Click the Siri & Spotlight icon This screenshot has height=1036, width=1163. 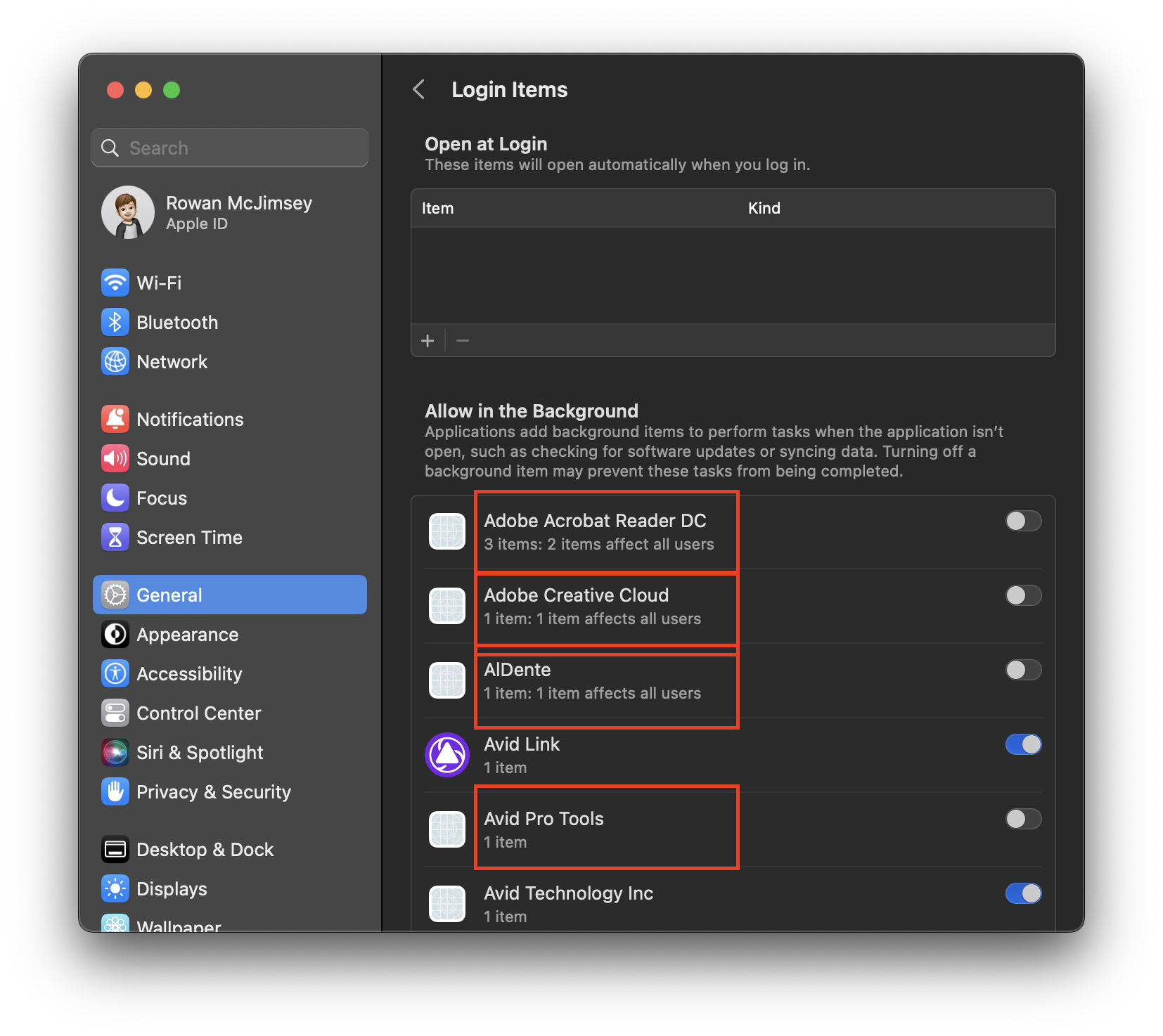tap(115, 752)
